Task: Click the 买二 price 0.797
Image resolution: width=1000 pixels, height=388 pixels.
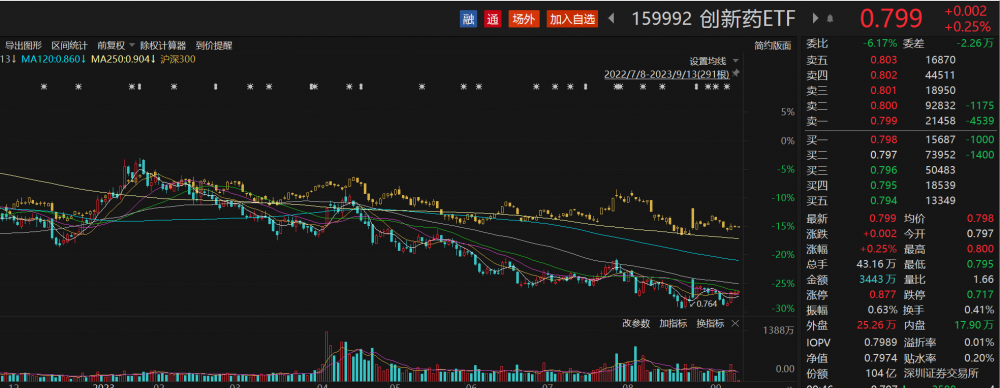Action: pos(885,155)
